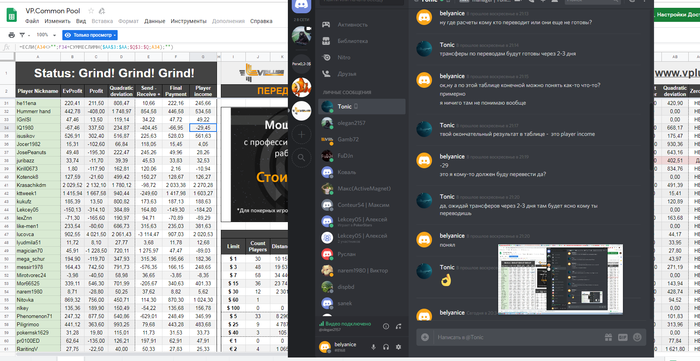The height and width of the screenshot is (361, 700).
Task: Select the lucovca nickname cell
Action: coord(38,234)
